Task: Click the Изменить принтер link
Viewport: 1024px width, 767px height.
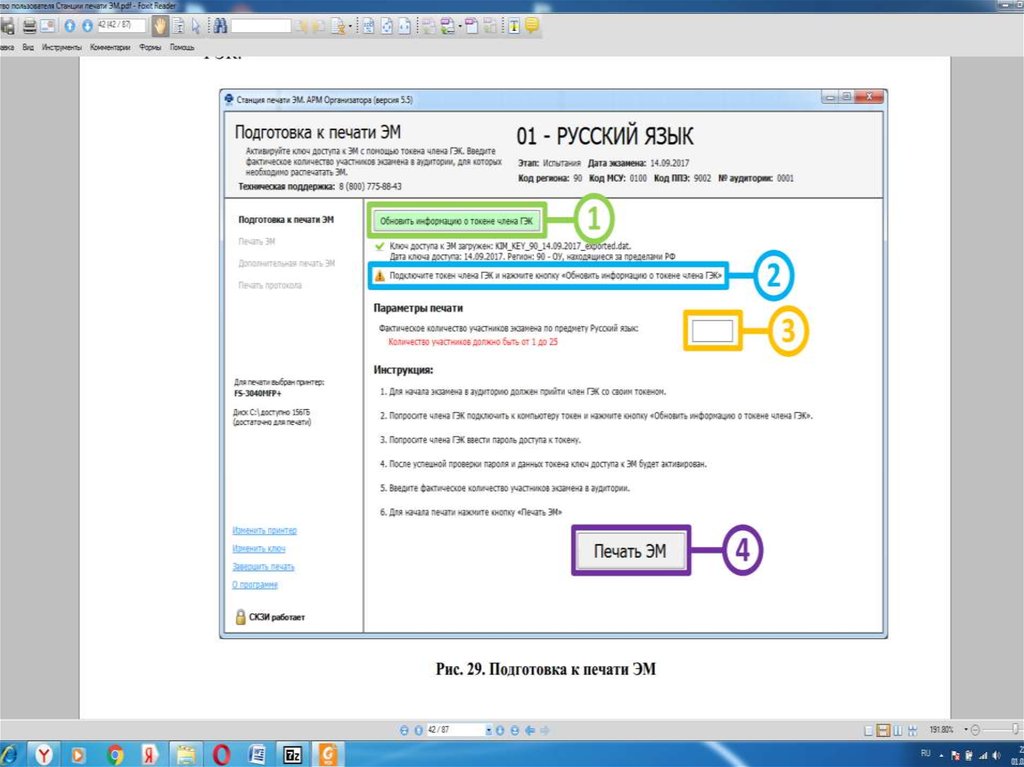Action: point(264,531)
